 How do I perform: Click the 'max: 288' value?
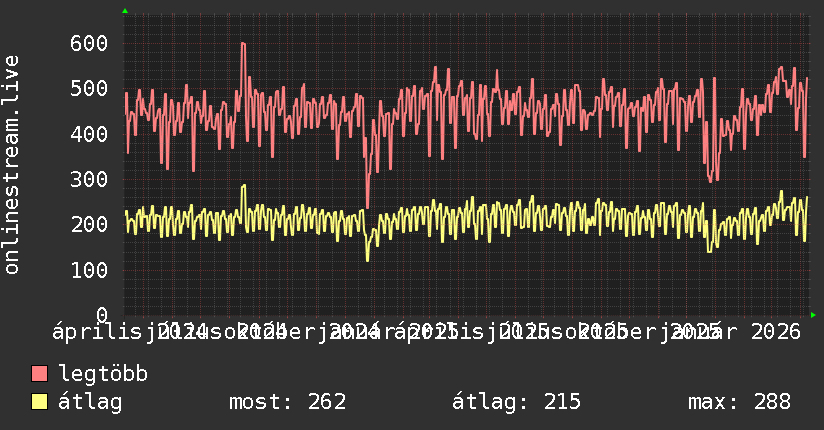point(739,402)
